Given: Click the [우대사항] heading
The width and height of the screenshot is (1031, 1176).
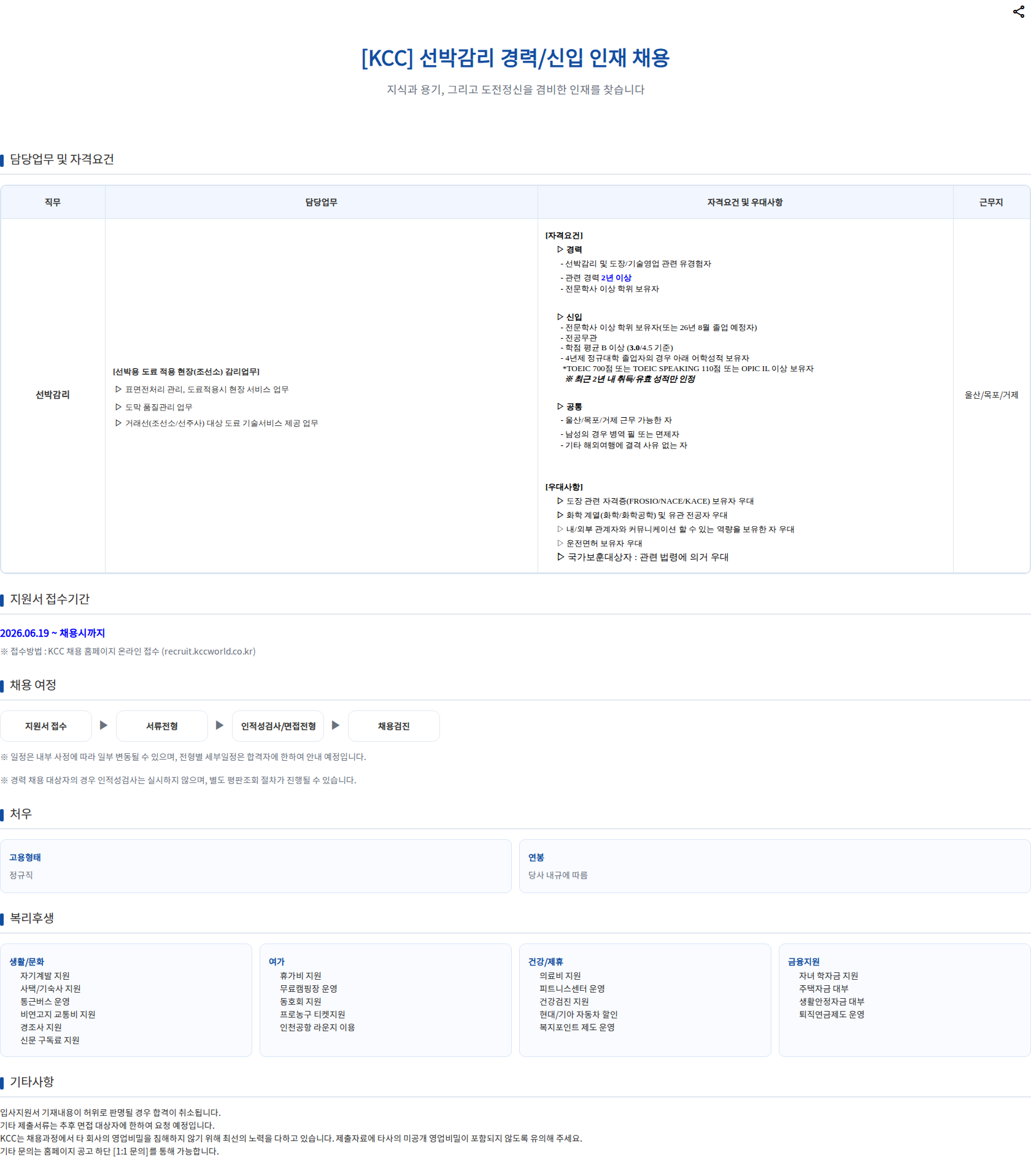Looking at the screenshot, I should click(564, 487).
